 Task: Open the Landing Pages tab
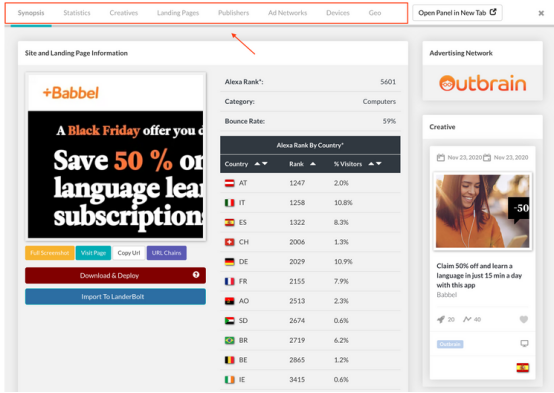point(178,13)
